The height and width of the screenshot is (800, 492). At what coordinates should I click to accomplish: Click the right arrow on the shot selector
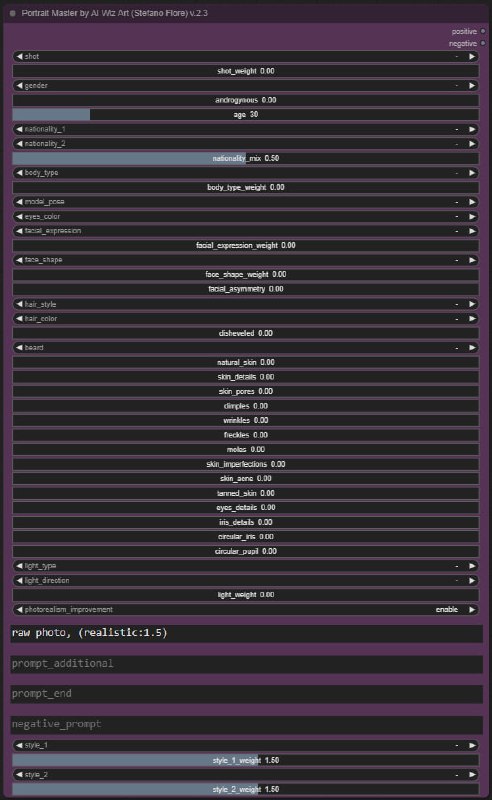tap(472, 56)
